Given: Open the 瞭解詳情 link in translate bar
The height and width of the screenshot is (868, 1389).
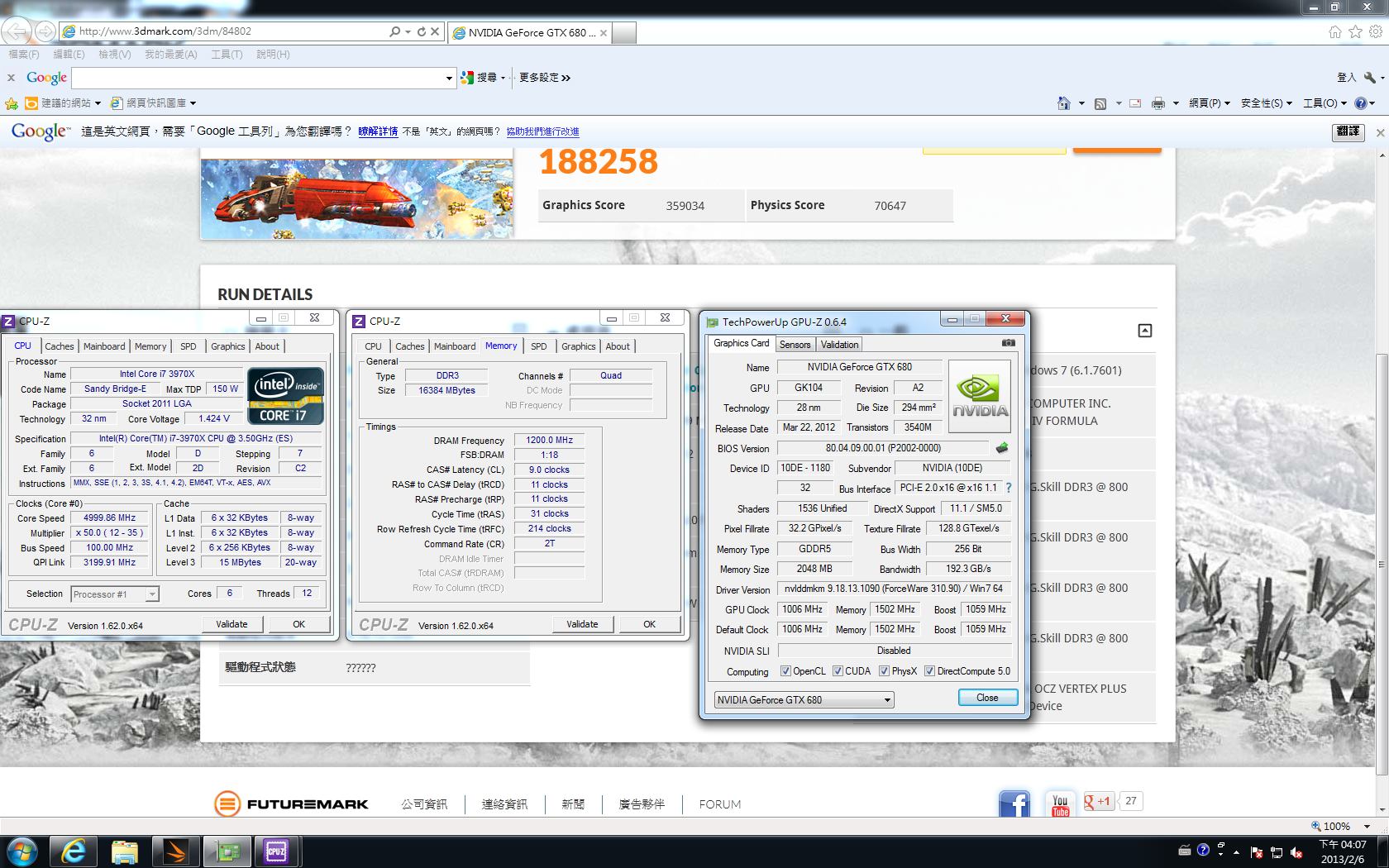Looking at the screenshot, I should [378, 131].
